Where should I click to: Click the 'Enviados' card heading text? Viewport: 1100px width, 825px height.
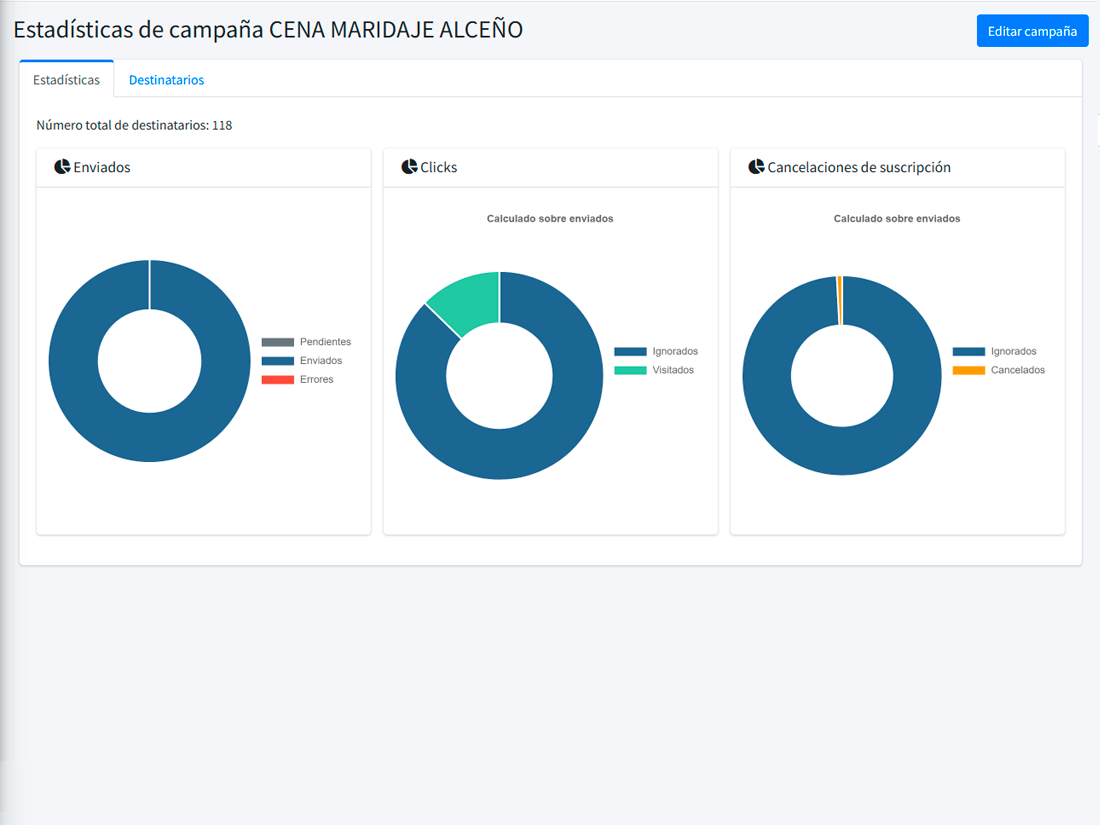[x=102, y=167]
